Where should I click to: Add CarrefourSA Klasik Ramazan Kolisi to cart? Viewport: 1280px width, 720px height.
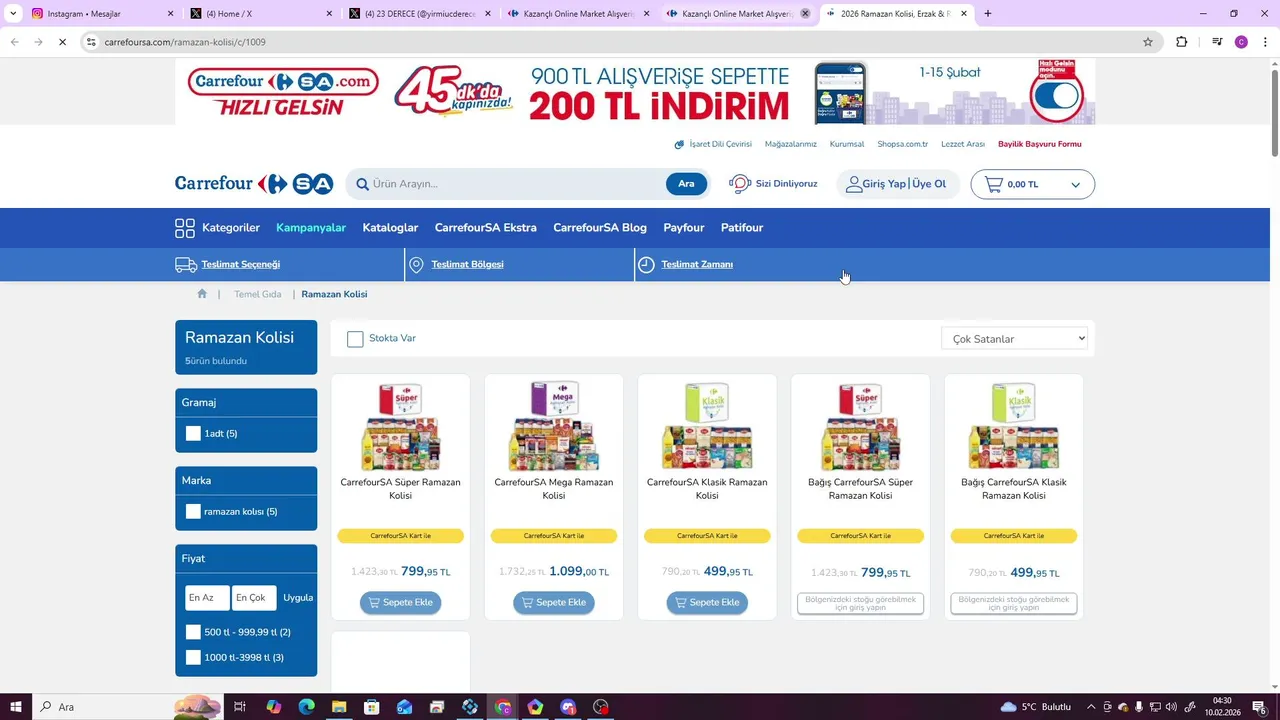point(707,603)
